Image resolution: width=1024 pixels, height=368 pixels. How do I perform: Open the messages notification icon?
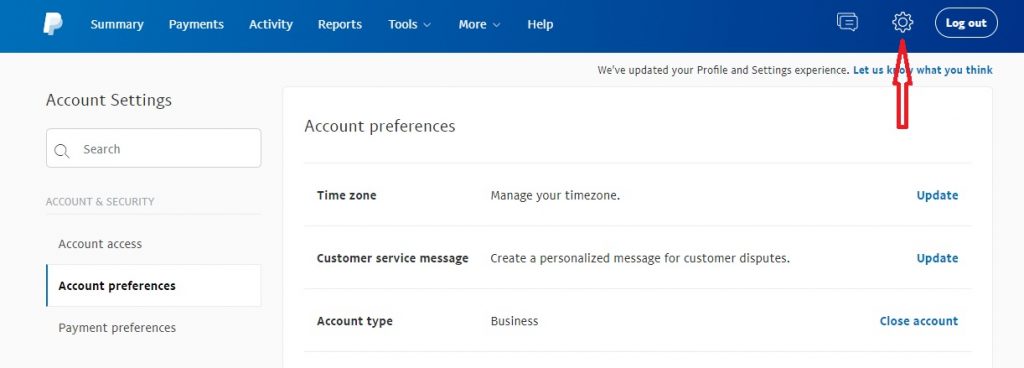pos(847,23)
